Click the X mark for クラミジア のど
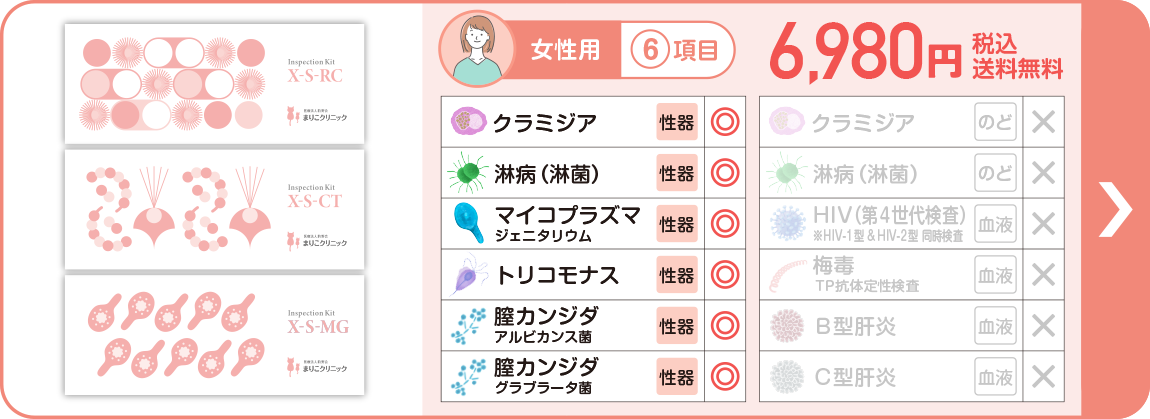This screenshot has height=419, width=1150. (1043, 123)
